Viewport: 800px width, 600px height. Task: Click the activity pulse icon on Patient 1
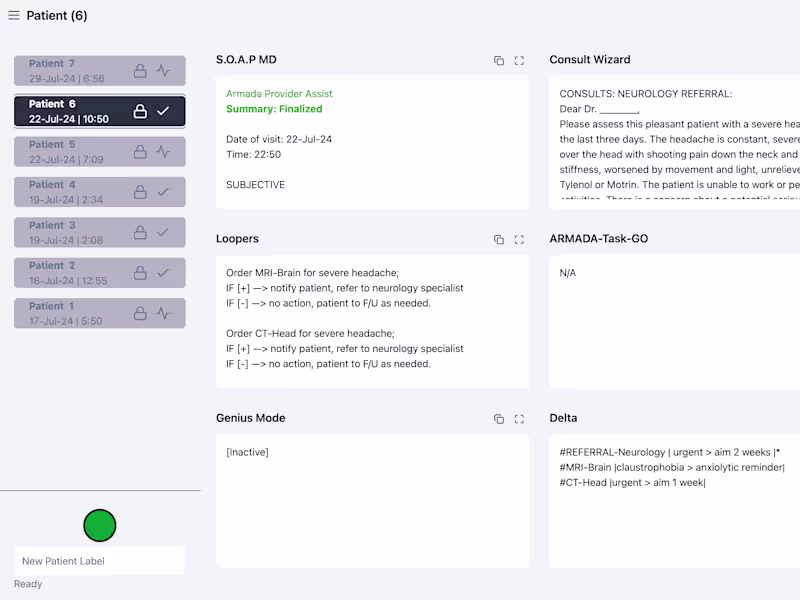click(163, 313)
